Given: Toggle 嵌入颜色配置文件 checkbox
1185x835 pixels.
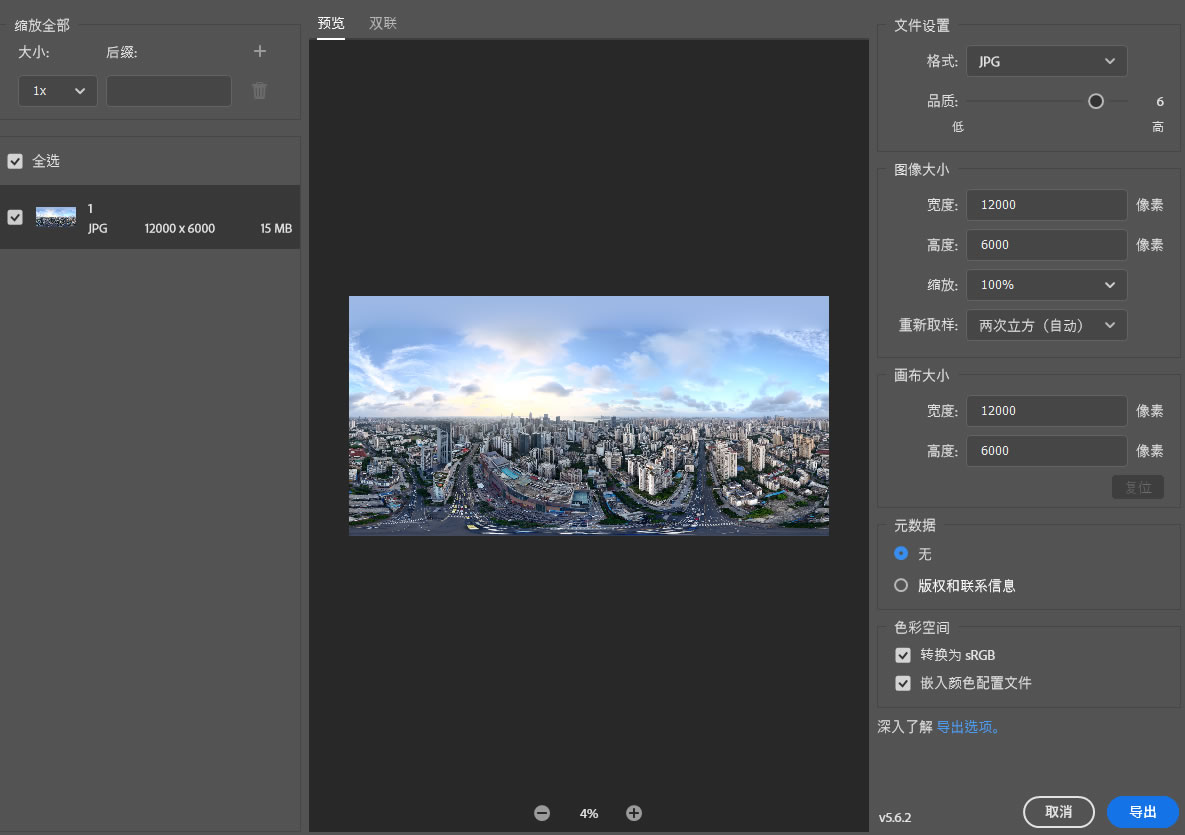Looking at the screenshot, I should point(903,683).
